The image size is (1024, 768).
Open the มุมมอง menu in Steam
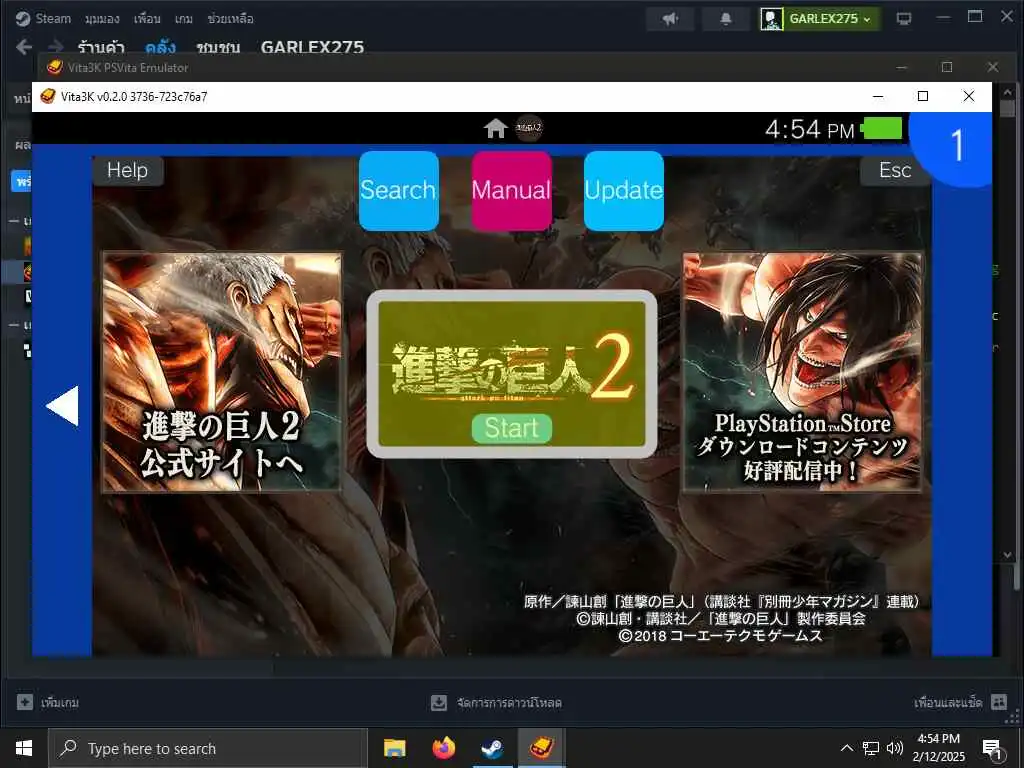102,19
